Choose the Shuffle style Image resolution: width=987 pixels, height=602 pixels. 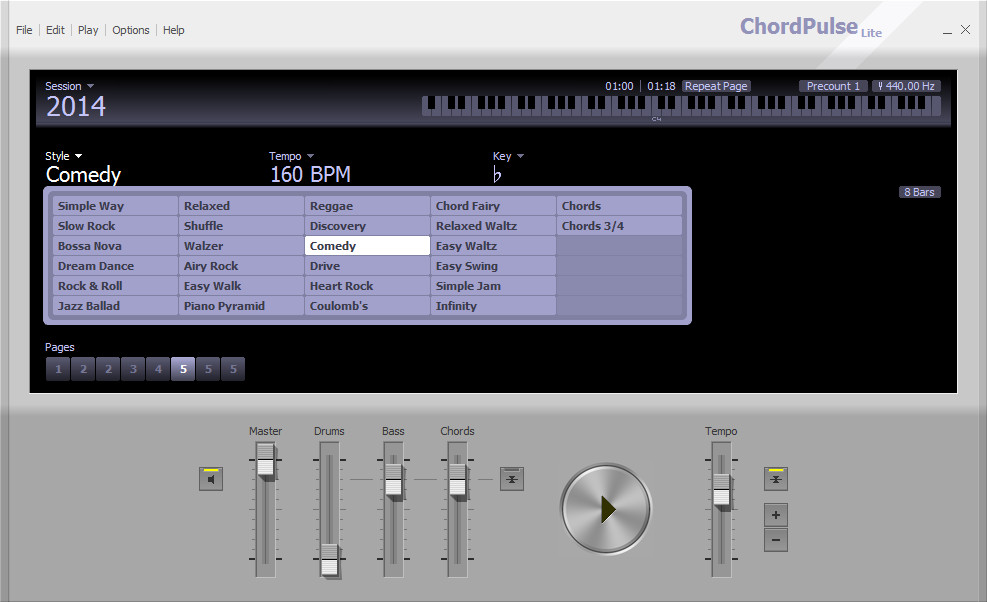[x=242, y=226]
